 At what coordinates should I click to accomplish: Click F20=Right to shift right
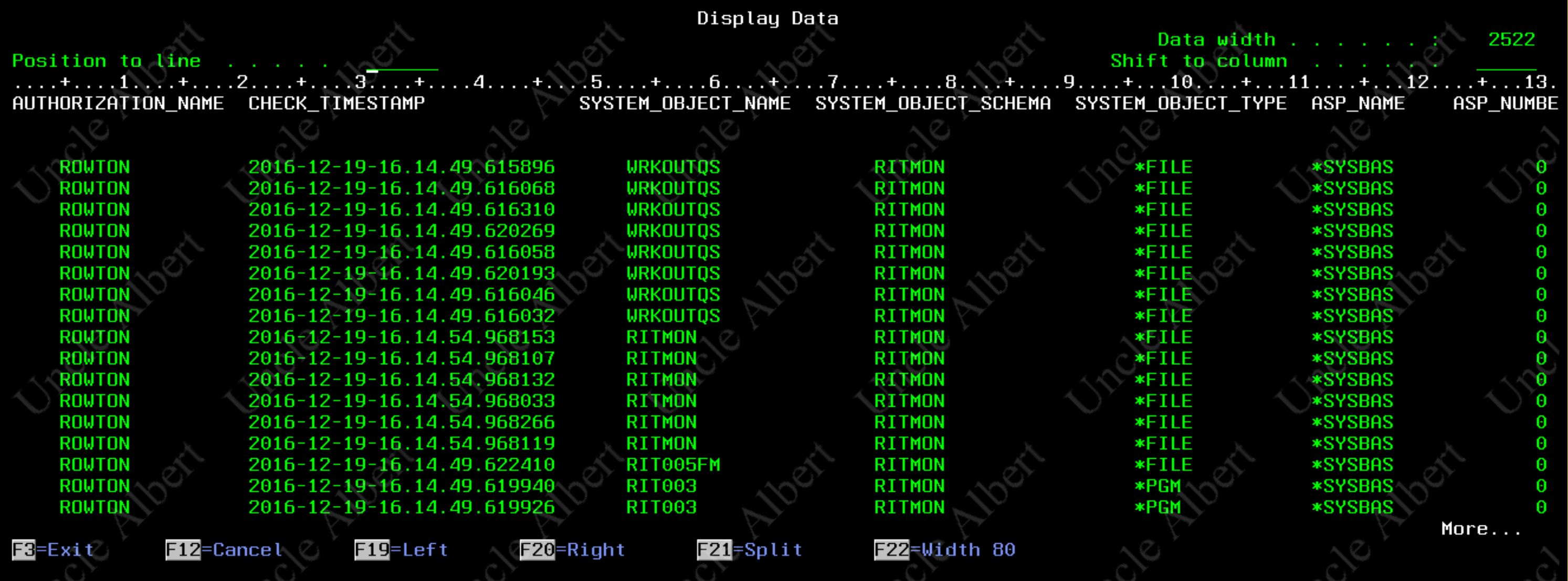coord(572,550)
